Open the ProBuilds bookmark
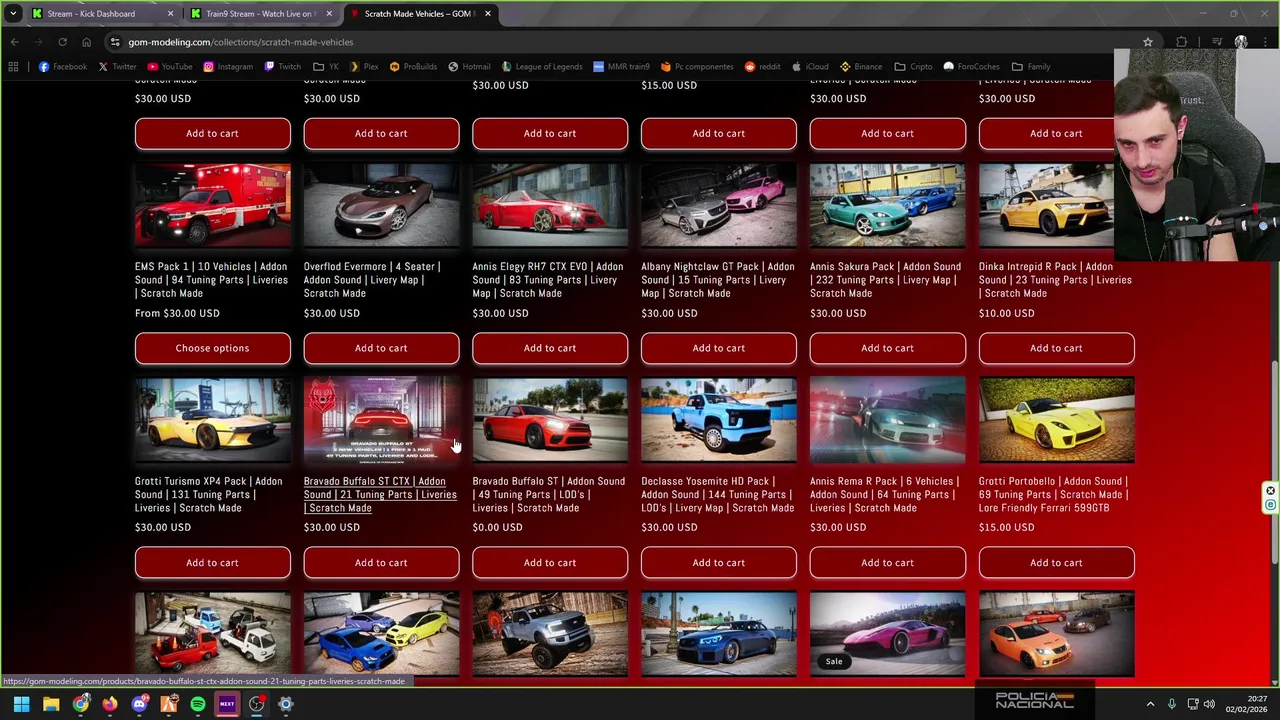 (x=413, y=67)
